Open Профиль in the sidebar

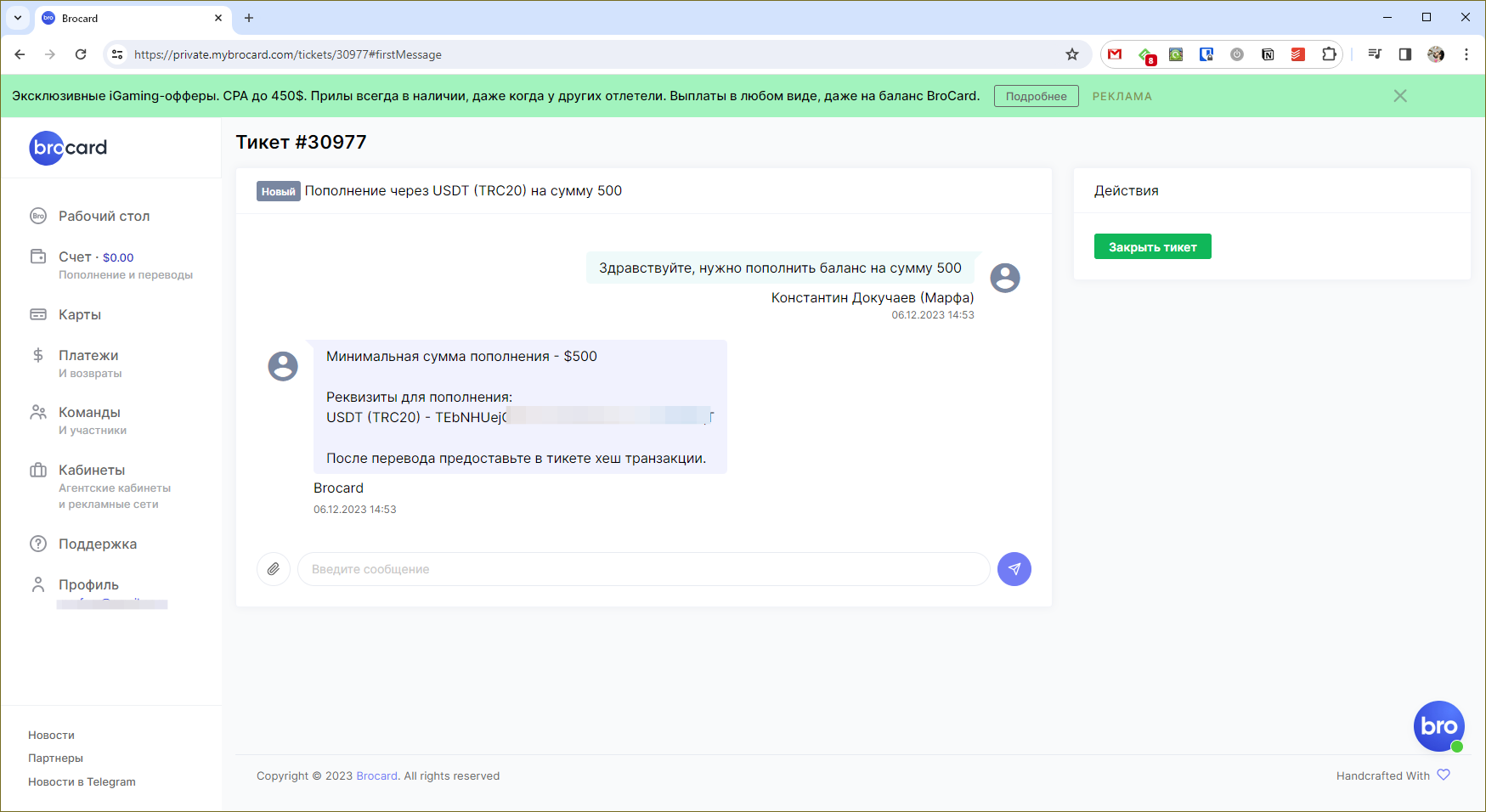click(x=88, y=584)
